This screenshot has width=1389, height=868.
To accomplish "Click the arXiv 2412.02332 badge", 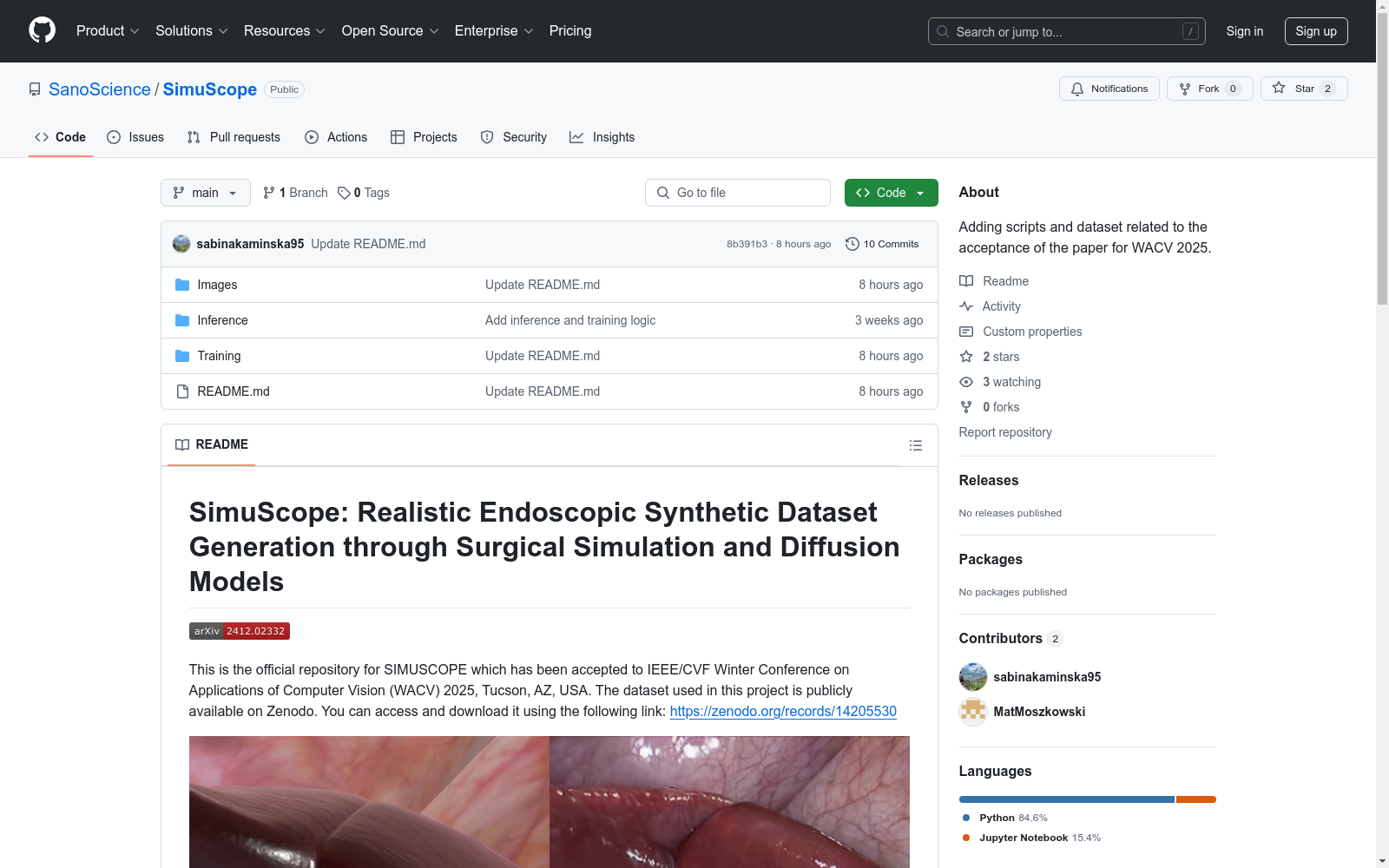I will pyautogui.click(x=240, y=631).
